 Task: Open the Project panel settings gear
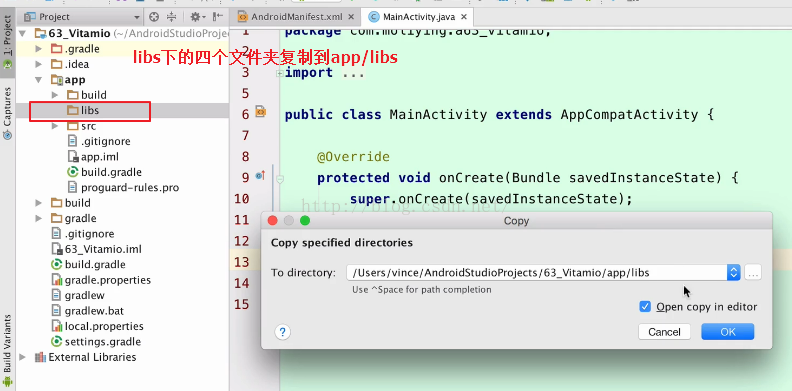(x=196, y=17)
